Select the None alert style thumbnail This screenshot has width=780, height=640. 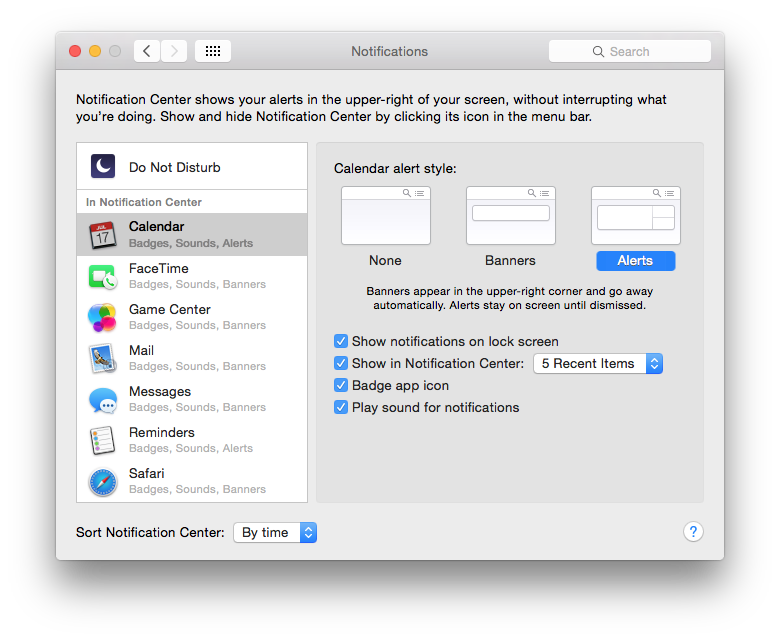click(x=386, y=215)
